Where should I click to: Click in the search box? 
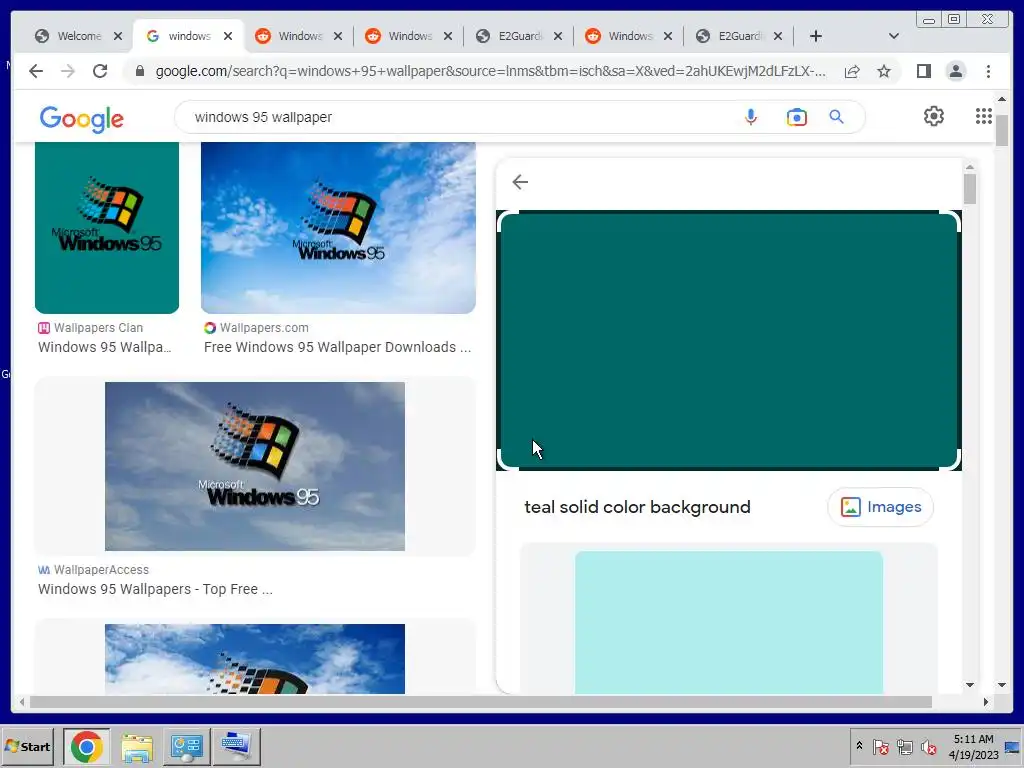457,117
